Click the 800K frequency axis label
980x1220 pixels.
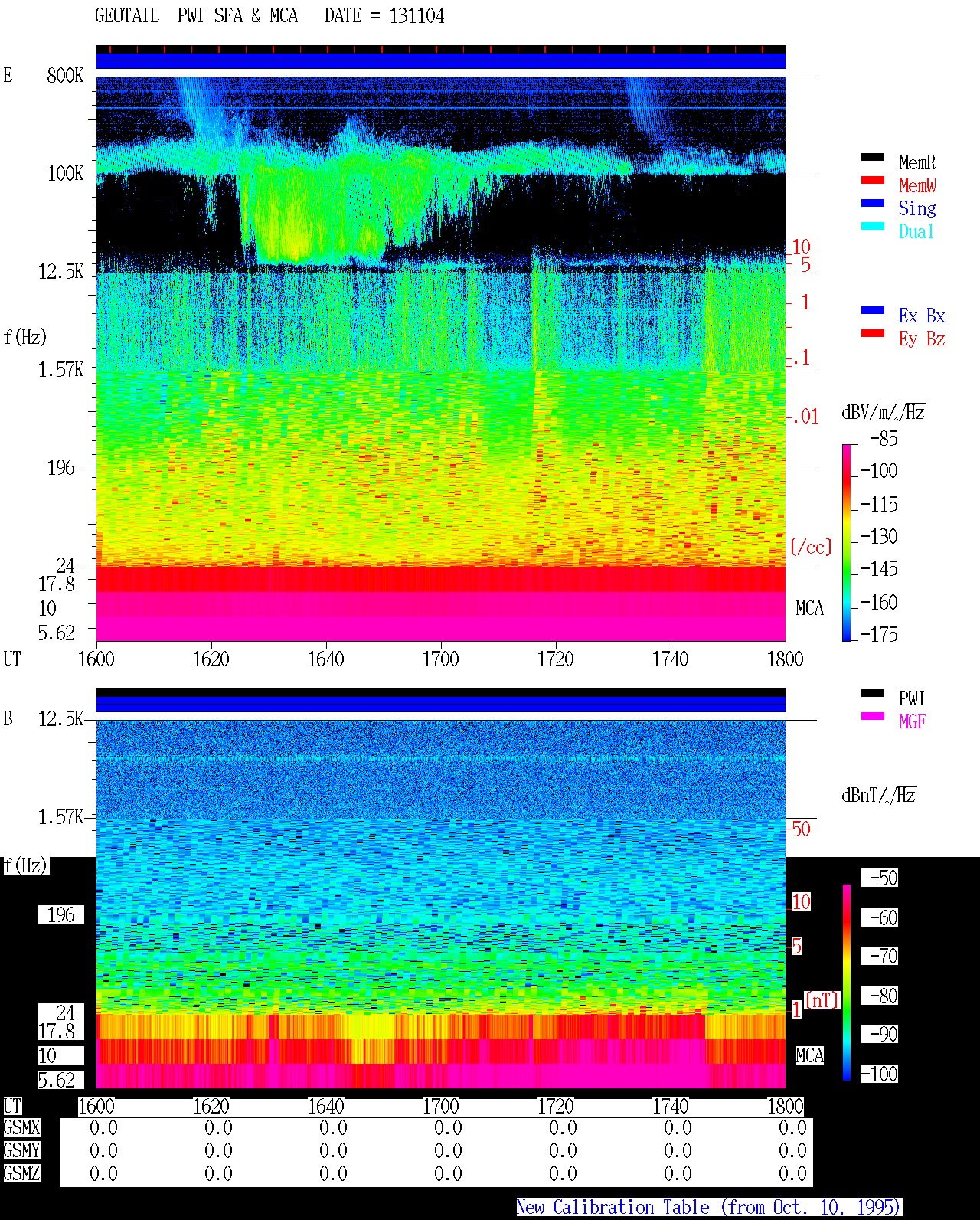pyautogui.click(x=64, y=76)
